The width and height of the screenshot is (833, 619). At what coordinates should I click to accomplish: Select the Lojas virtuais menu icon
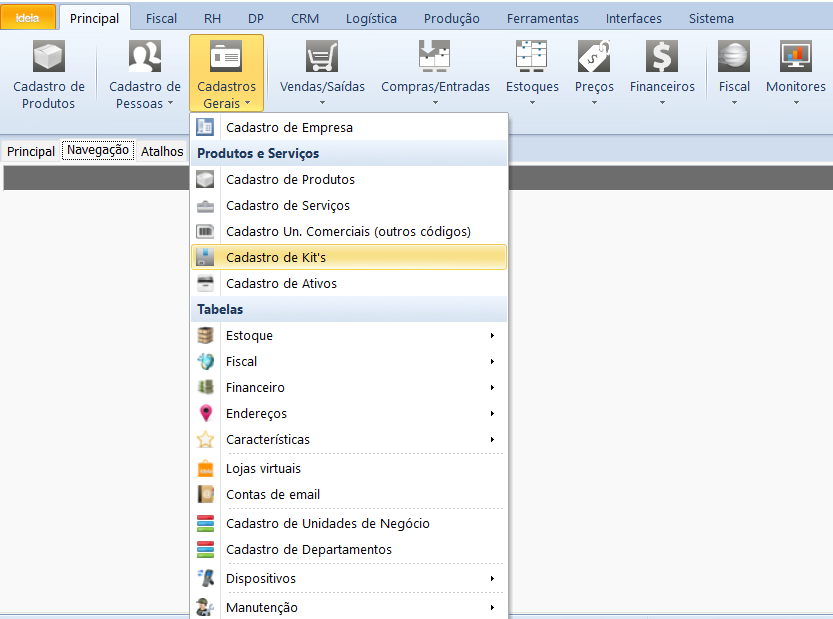[206, 468]
